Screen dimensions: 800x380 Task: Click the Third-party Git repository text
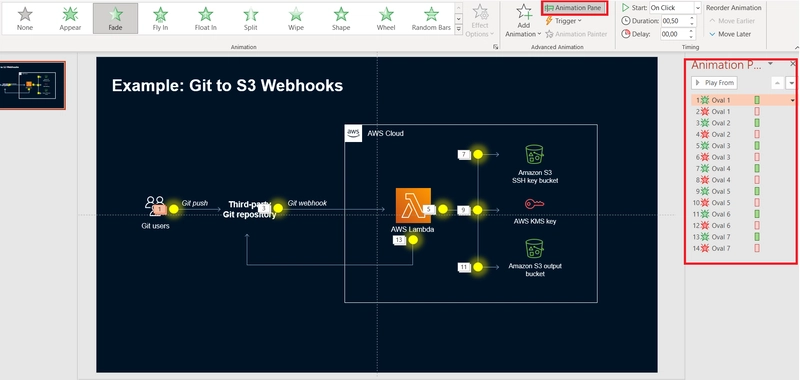[x=249, y=210]
